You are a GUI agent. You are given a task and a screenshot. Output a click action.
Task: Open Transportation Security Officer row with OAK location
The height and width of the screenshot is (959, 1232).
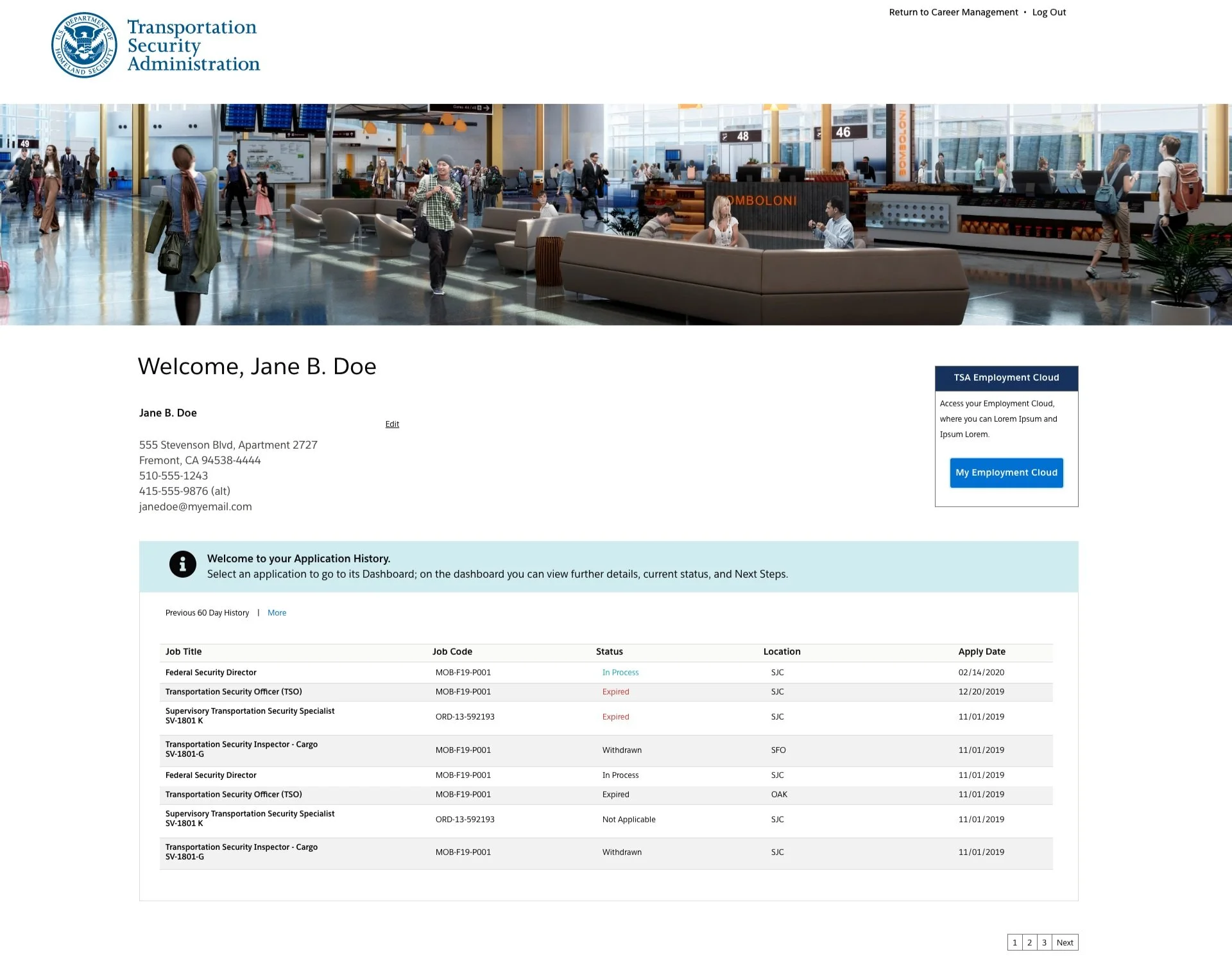coord(234,795)
